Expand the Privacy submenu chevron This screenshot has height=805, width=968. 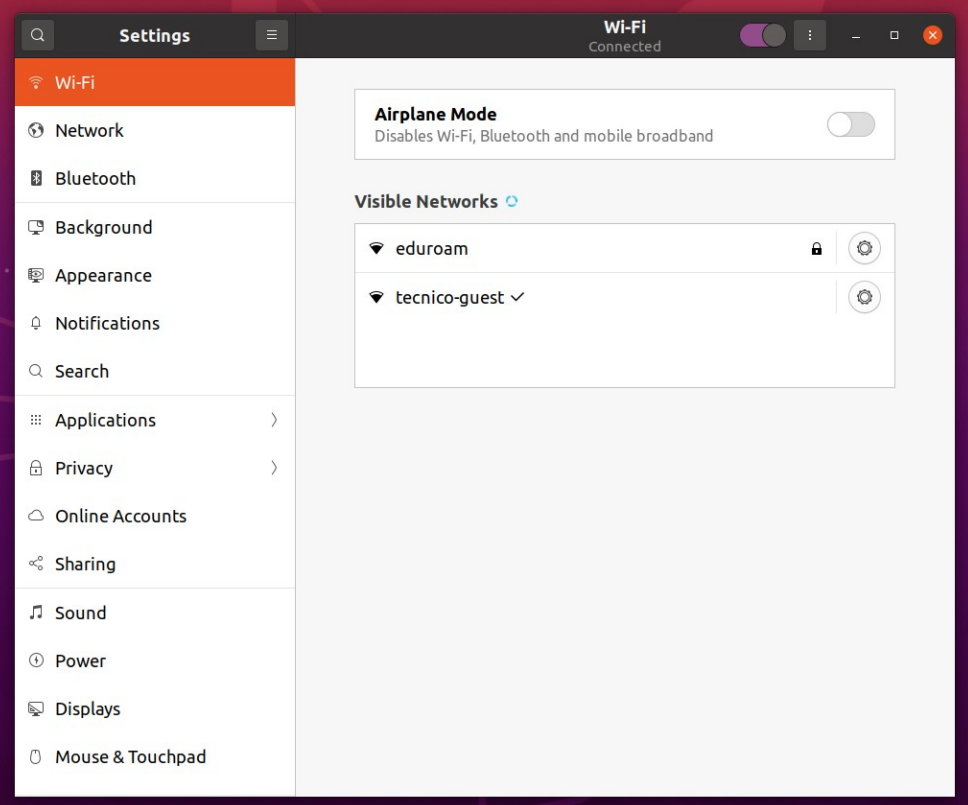click(x=274, y=468)
